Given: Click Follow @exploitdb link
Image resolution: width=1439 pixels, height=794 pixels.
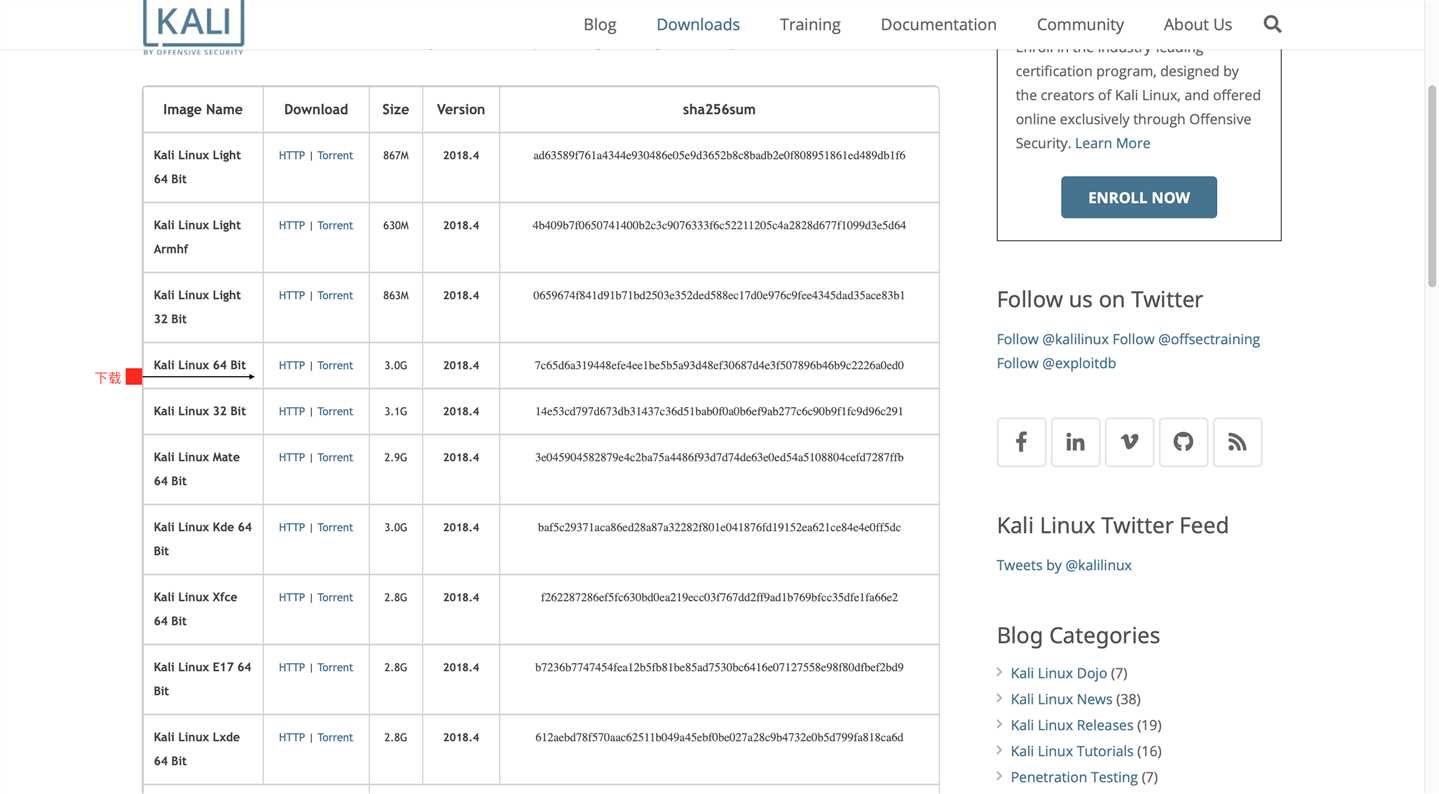Looking at the screenshot, I should pos(1056,363).
